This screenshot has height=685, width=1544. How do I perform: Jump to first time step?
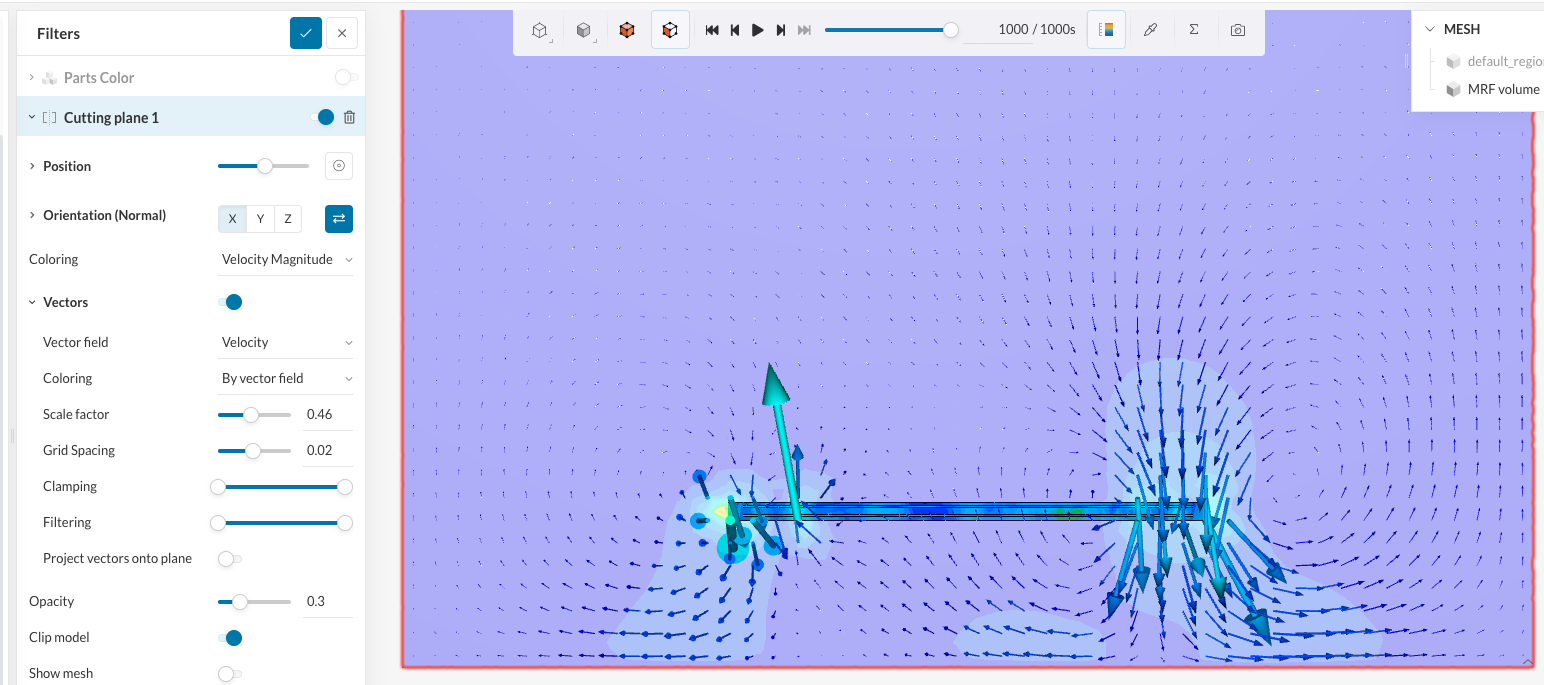pos(712,30)
